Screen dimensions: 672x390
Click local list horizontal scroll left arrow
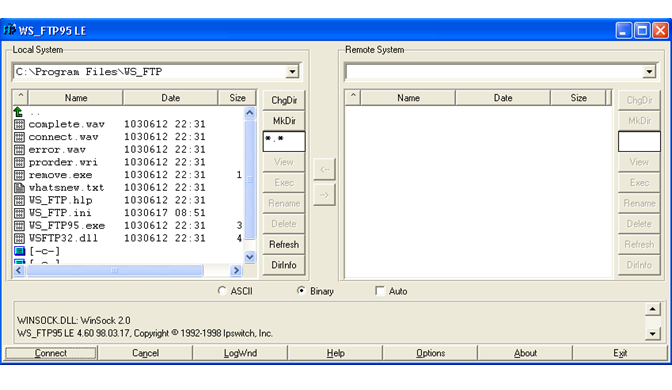[x=19, y=270]
